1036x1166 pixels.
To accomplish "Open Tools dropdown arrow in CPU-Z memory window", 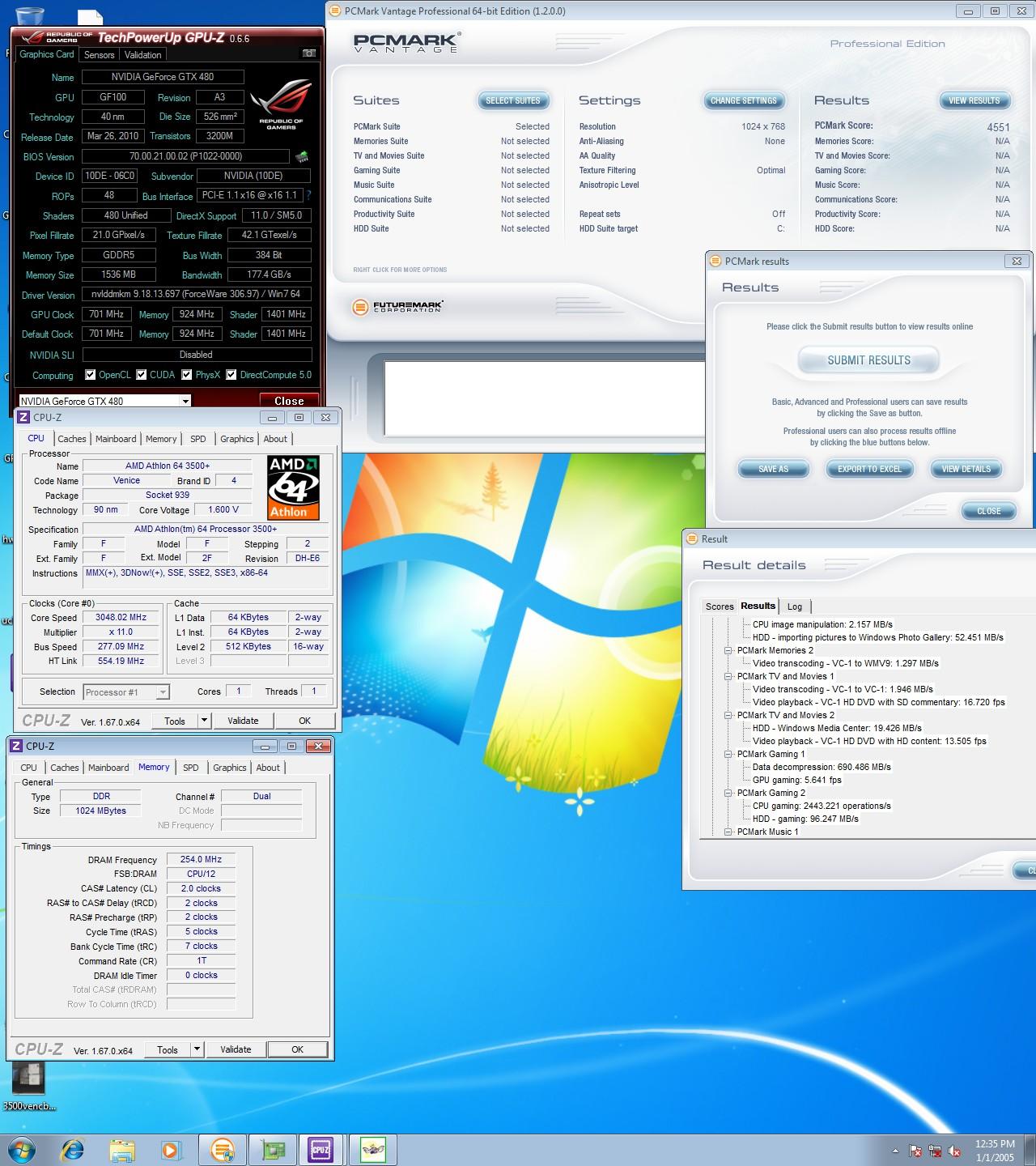I will 197,1049.
